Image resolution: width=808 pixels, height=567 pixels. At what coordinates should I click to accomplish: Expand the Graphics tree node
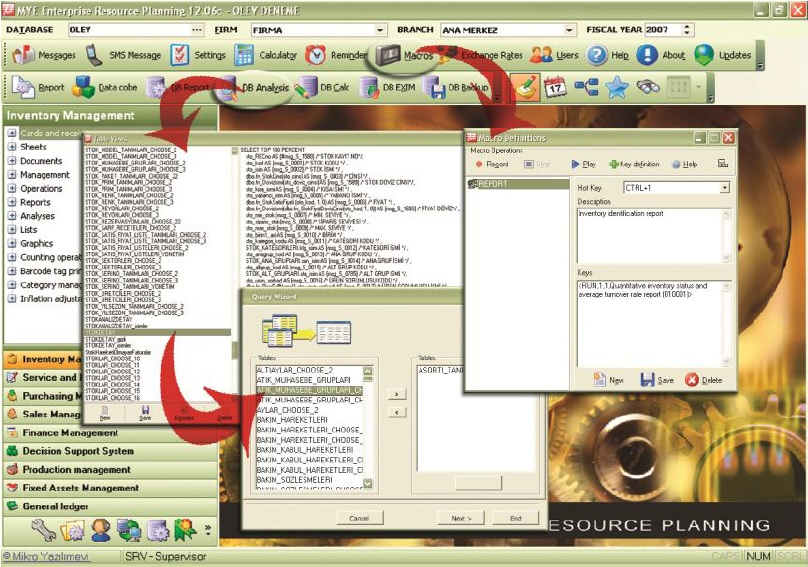pyautogui.click(x=12, y=243)
